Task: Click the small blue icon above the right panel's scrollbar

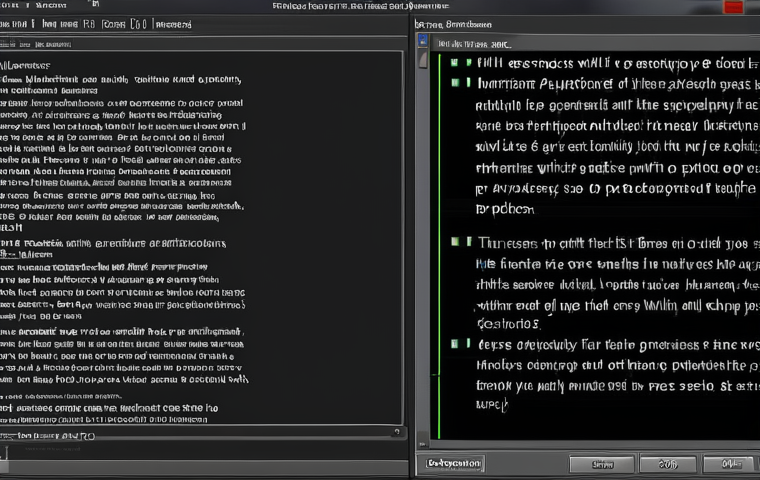Action: (x=423, y=40)
